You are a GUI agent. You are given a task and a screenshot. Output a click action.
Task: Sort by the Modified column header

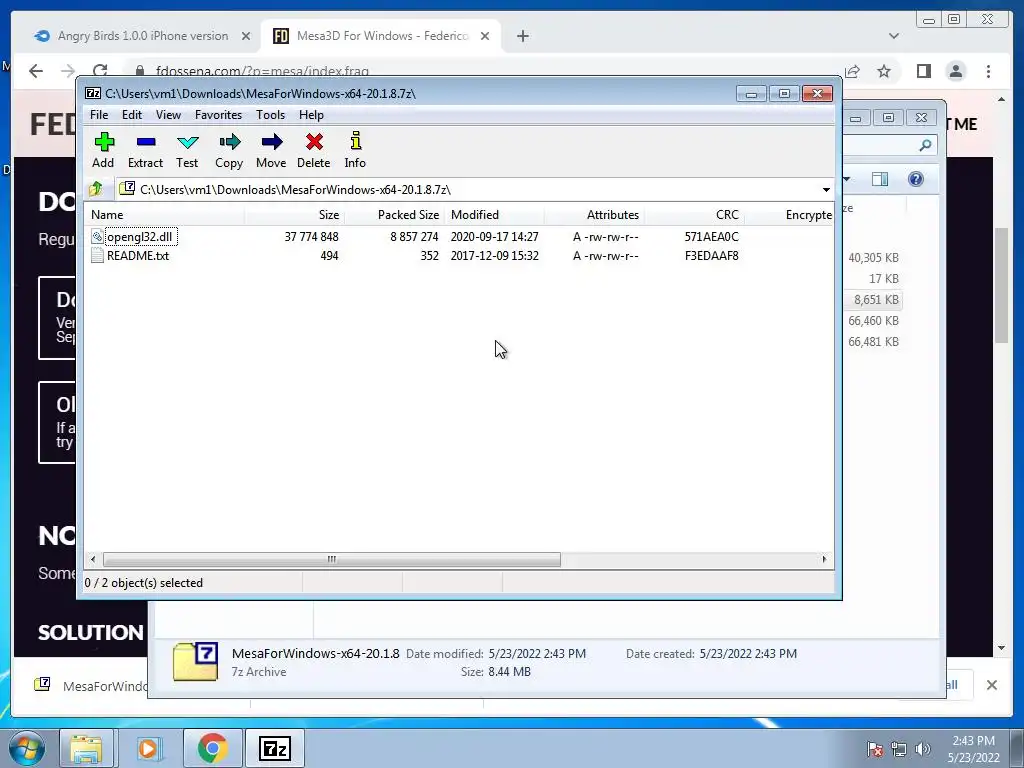point(494,215)
